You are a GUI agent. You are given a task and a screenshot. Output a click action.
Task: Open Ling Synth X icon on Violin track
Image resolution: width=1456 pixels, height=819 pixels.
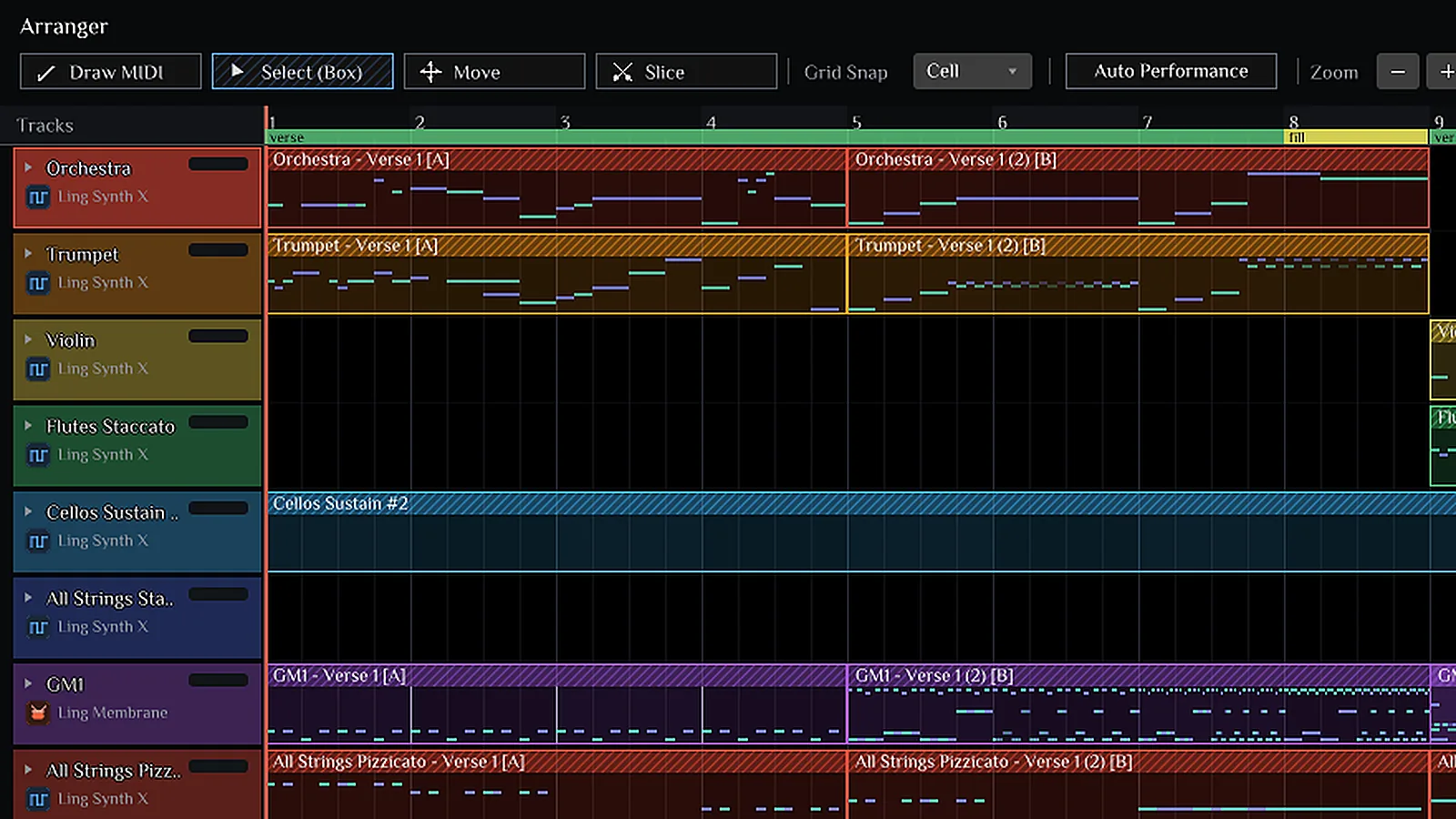[x=38, y=369]
